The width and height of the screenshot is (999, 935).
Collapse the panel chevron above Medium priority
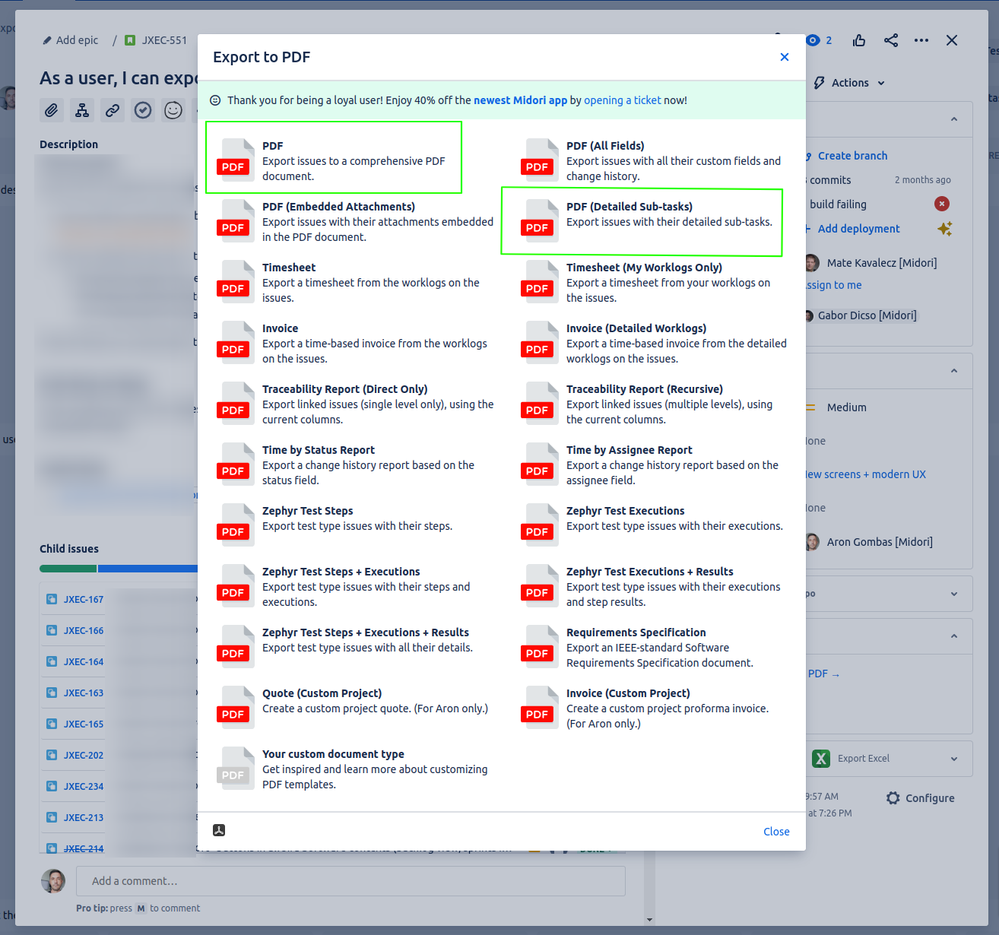(954, 371)
